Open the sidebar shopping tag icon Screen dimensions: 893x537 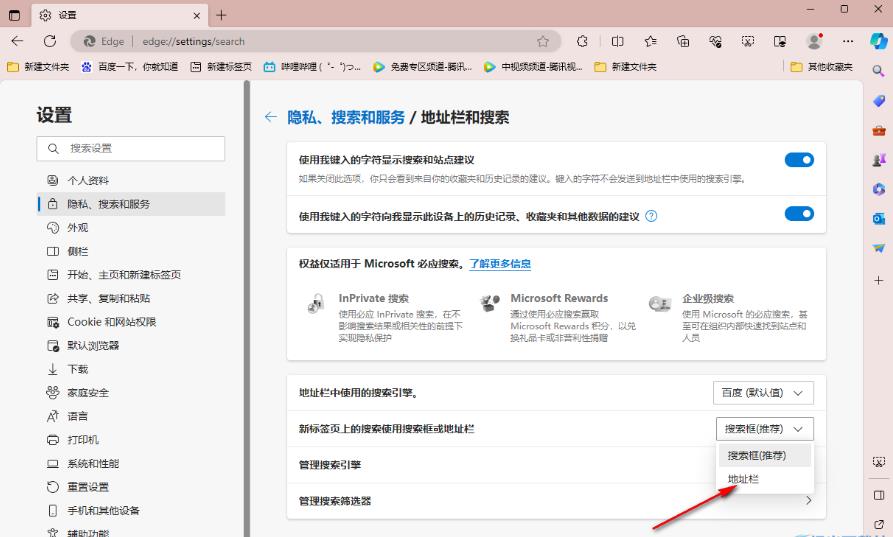879,101
